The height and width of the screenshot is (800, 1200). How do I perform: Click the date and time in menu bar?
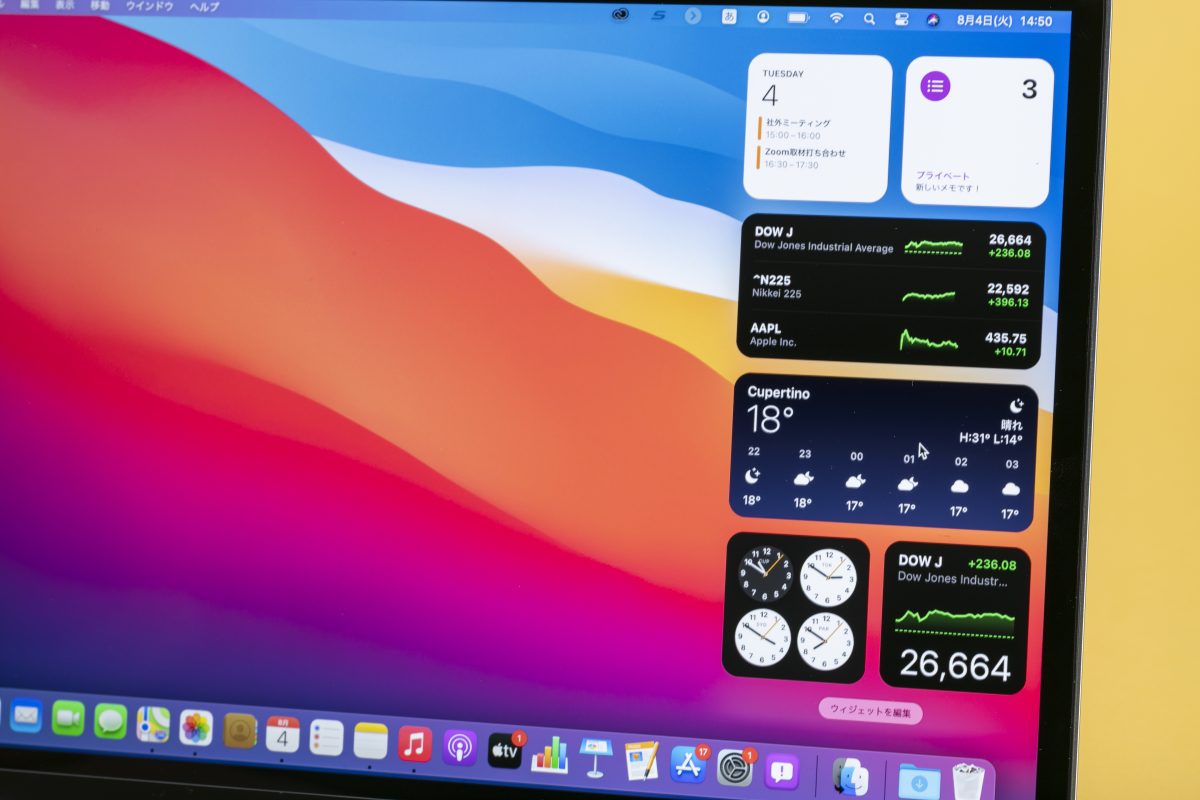click(1004, 21)
